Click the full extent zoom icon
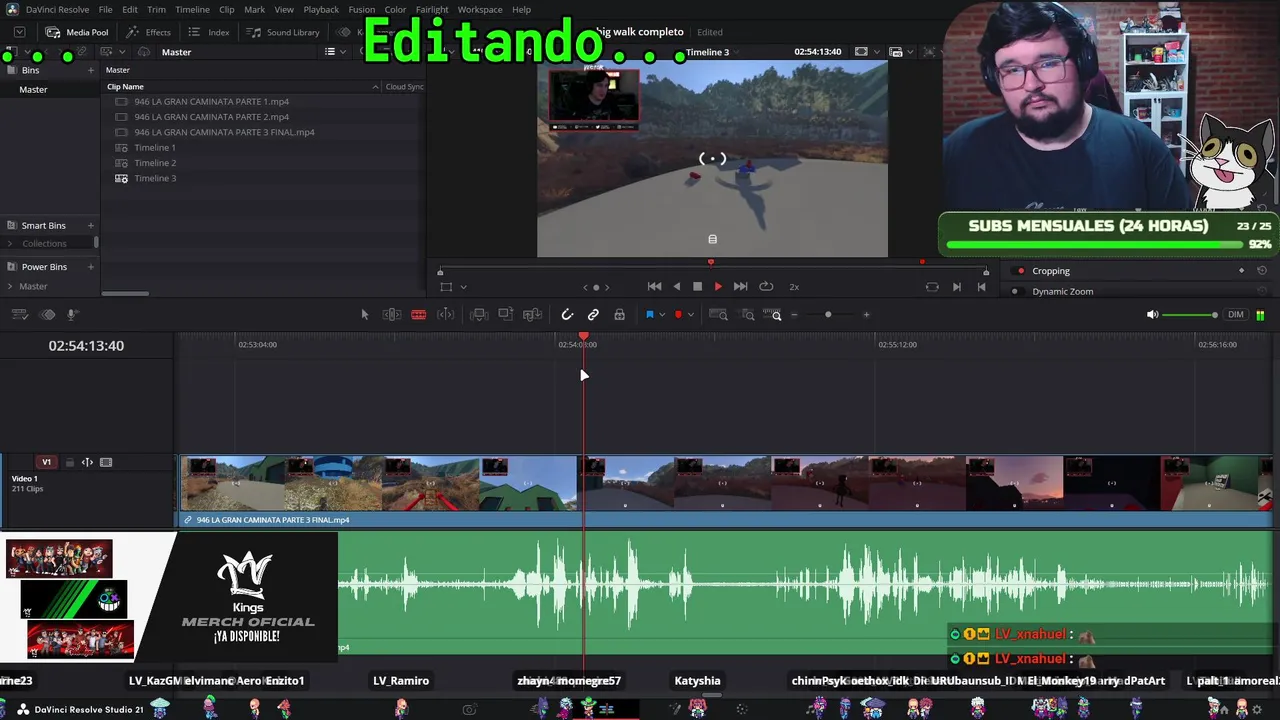This screenshot has width=1280, height=720. pos(718,315)
